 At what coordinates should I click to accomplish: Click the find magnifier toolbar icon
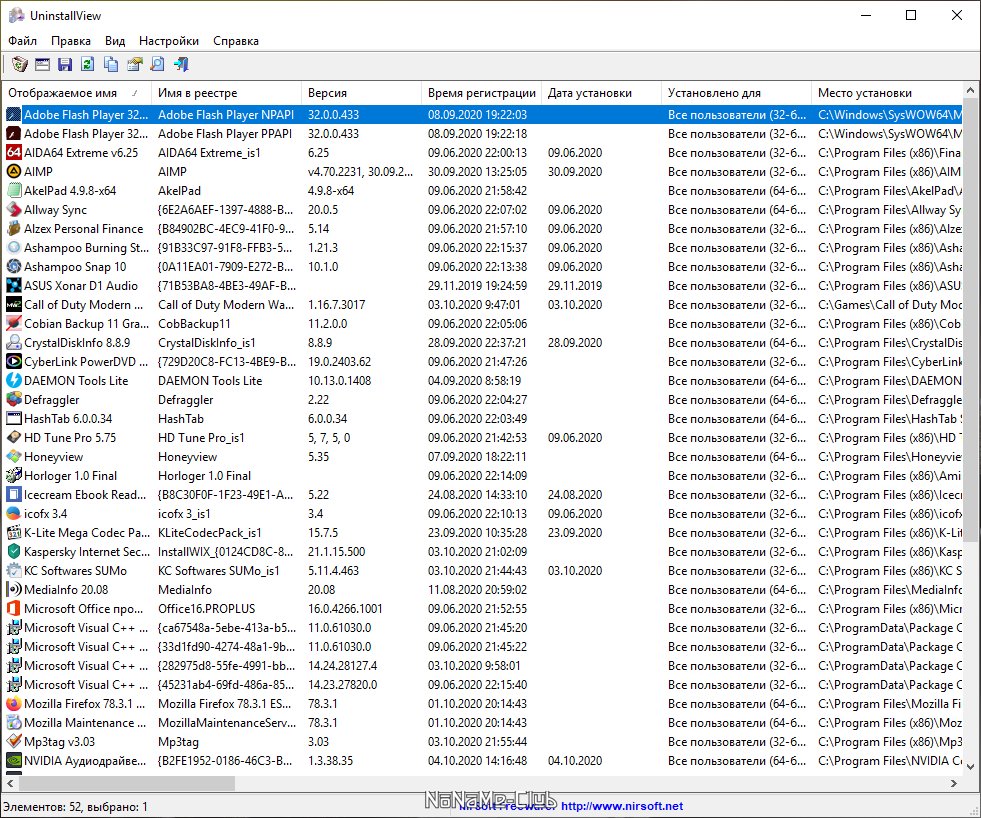[157, 65]
